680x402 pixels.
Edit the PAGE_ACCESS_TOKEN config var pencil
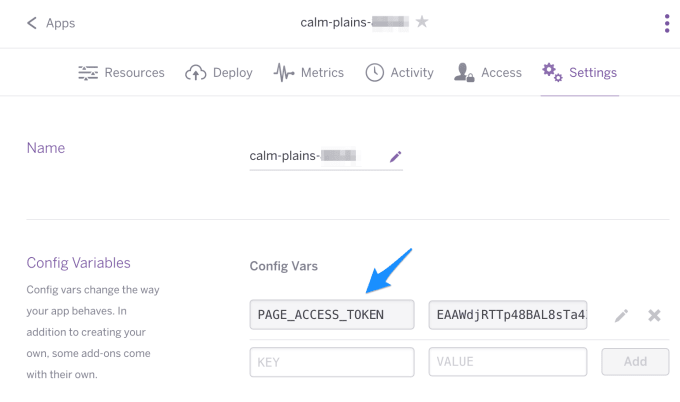pos(621,315)
